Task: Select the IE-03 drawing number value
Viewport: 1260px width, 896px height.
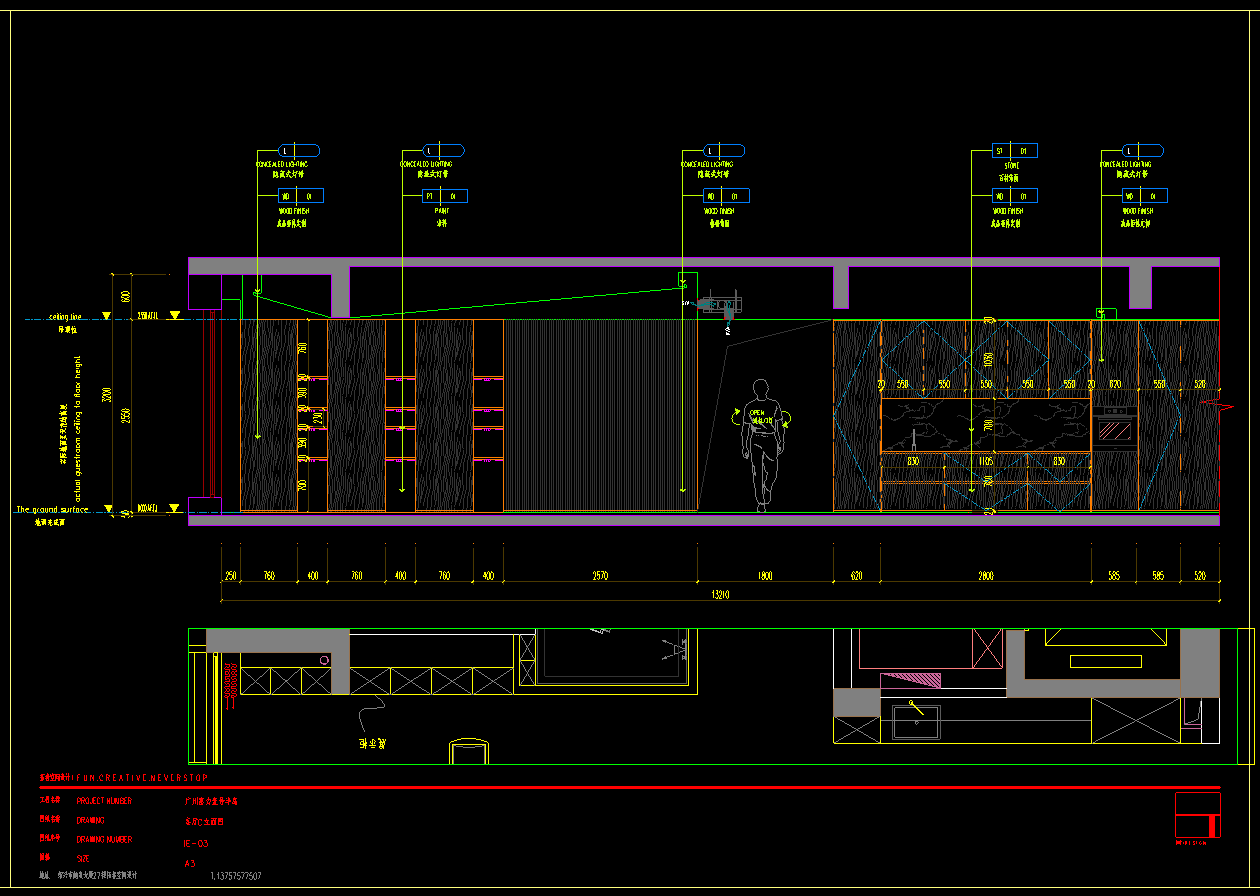Action: click(x=196, y=844)
